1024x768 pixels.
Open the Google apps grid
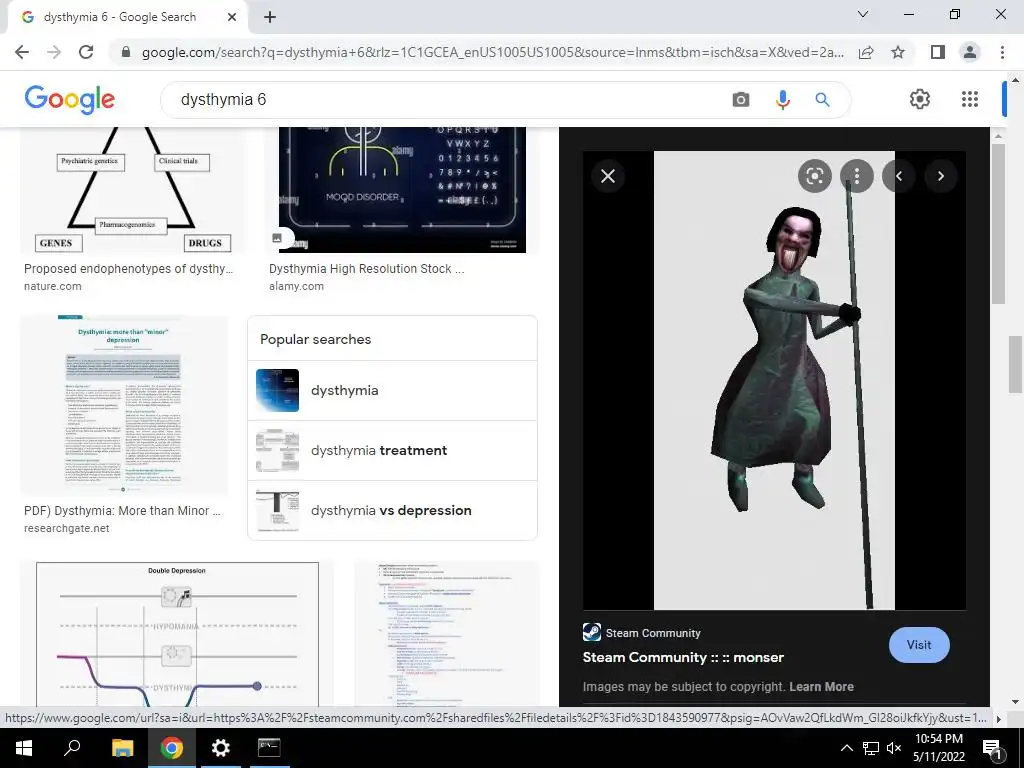click(x=970, y=99)
